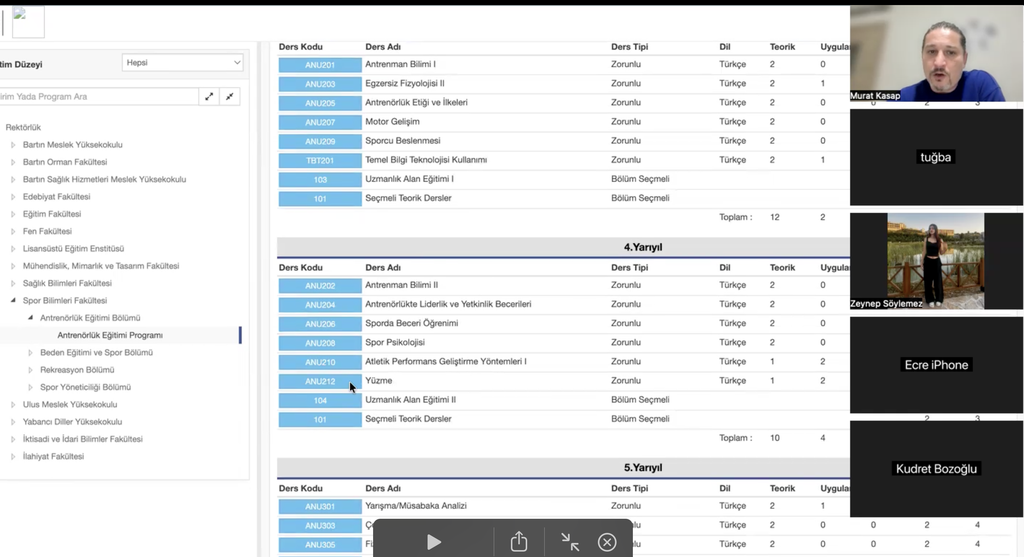Image resolution: width=1024 pixels, height=557 pixels.
Task: Open course code ANU201 button
Action: click(320, 65)
